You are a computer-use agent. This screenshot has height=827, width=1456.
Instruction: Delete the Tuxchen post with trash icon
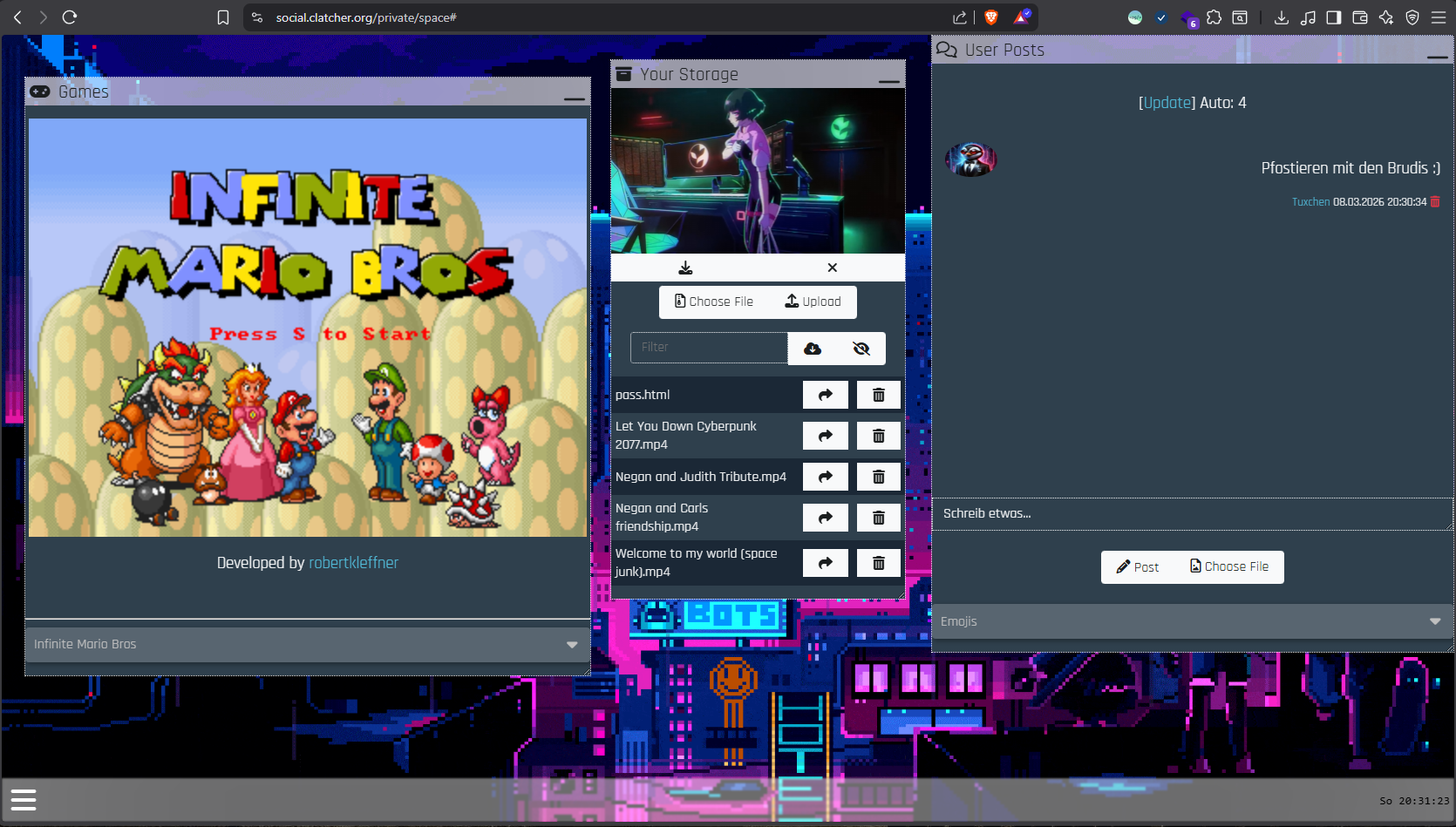coord(1435,202)
